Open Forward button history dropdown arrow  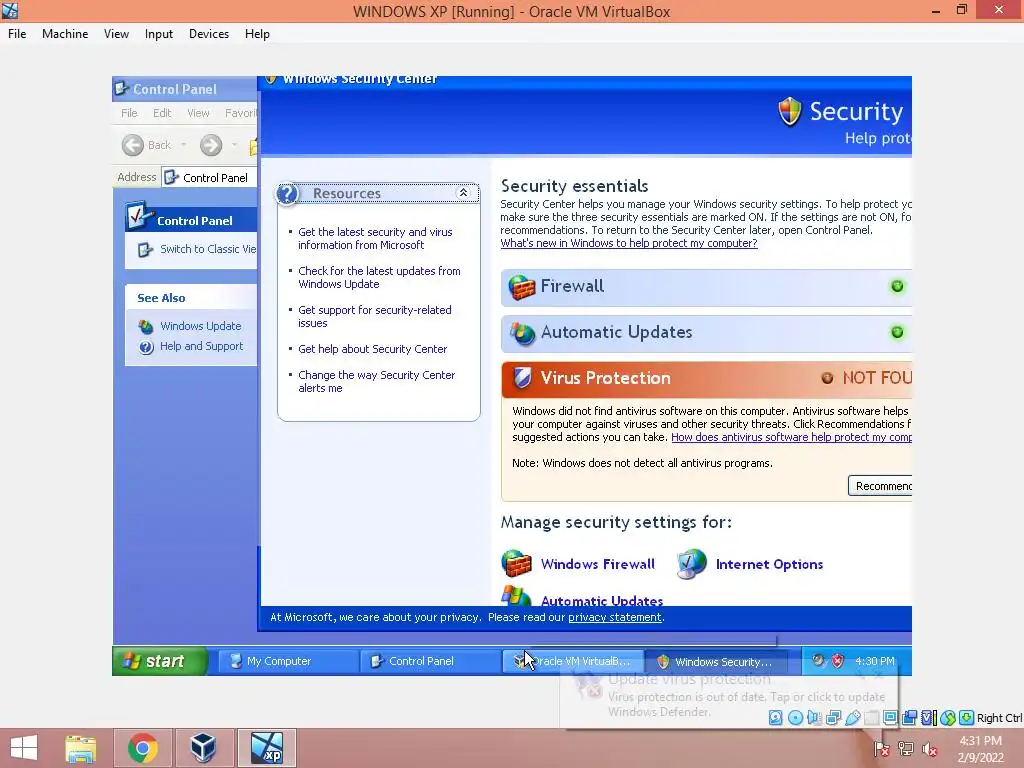(x=234, y=145)
